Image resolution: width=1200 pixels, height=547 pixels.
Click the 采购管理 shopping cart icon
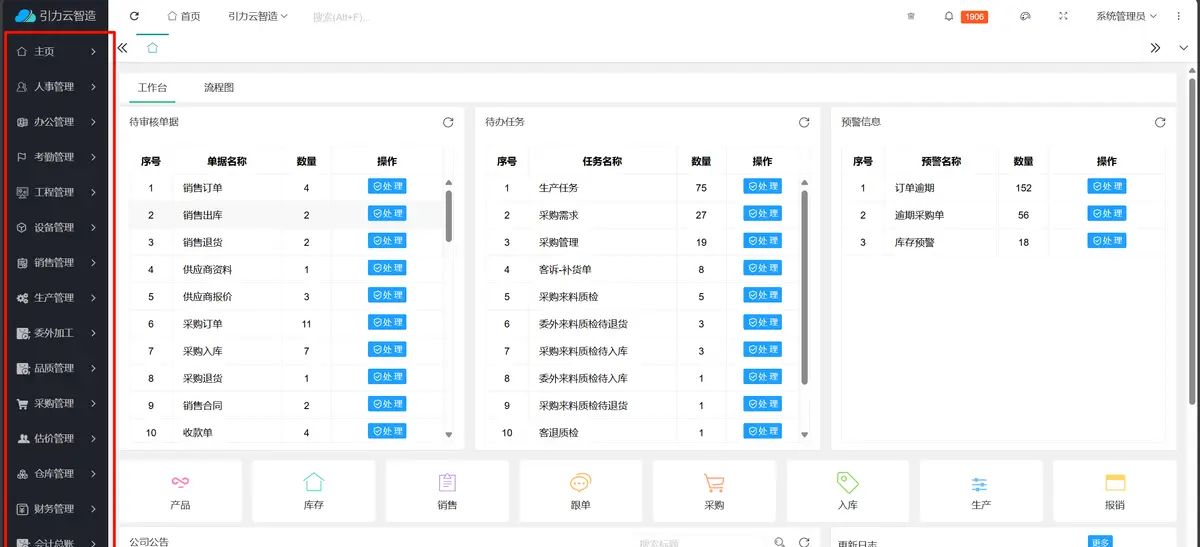(22, 403)
